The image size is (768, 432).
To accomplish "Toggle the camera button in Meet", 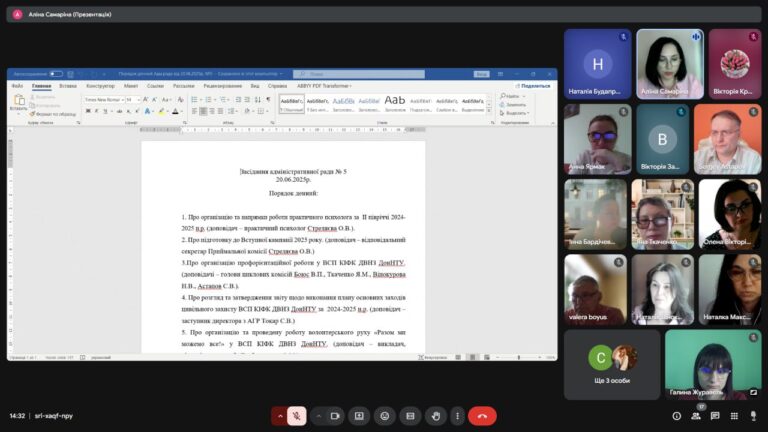I will point(335,416).
